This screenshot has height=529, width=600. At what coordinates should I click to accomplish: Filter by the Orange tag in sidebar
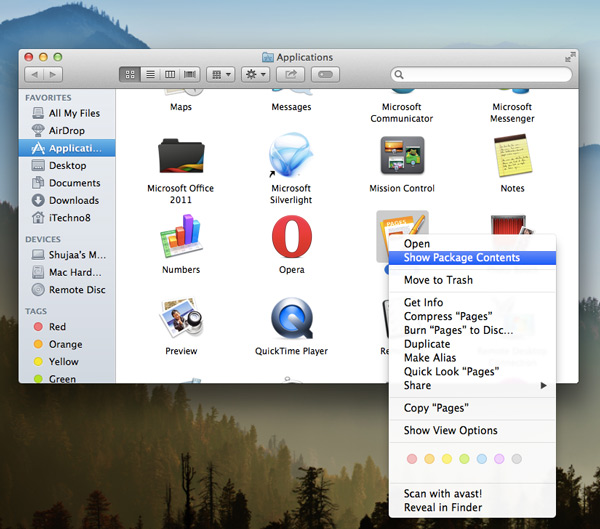tap(67, 344)
